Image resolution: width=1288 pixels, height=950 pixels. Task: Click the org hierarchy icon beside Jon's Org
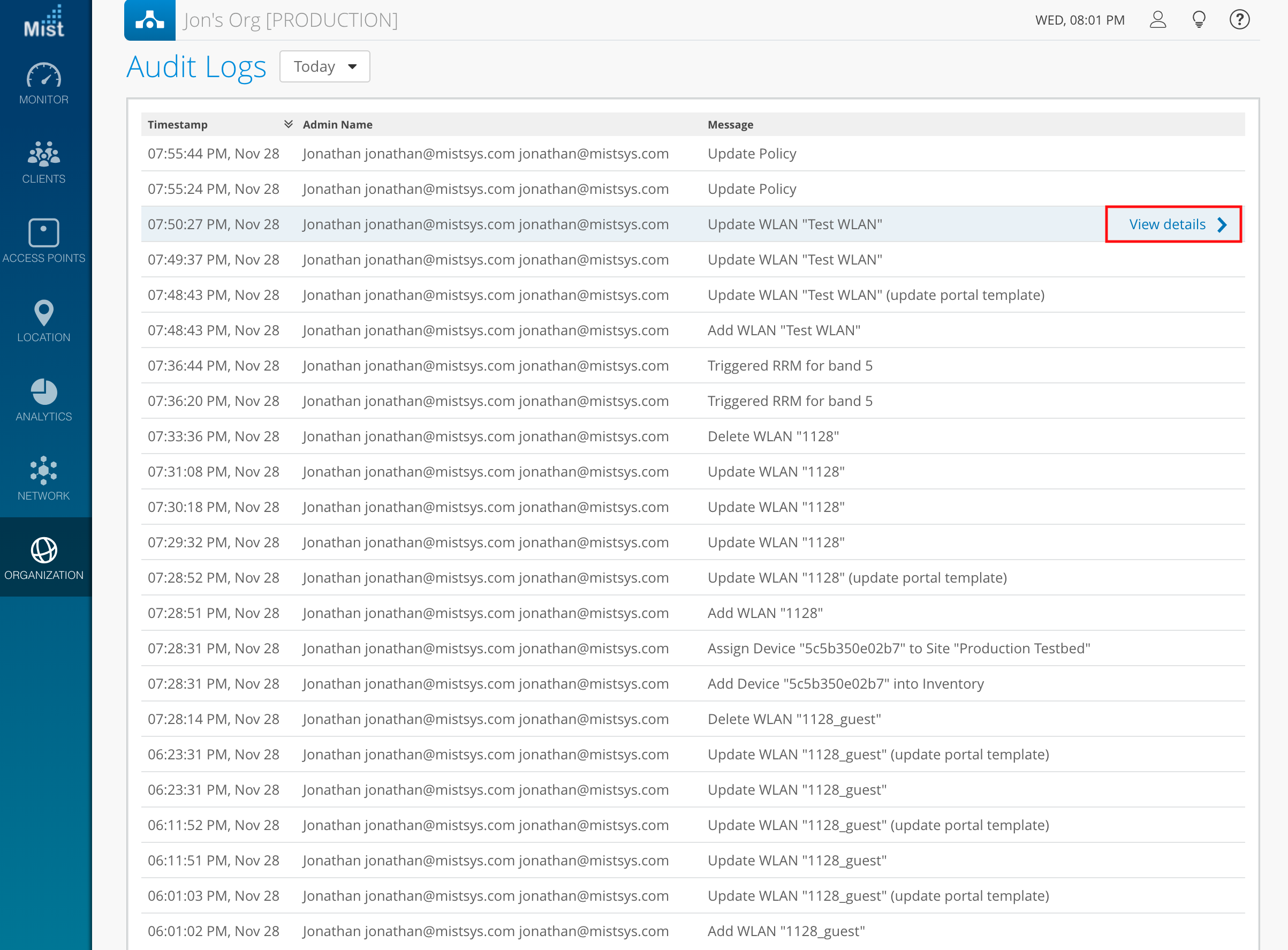tap(149, 21)
